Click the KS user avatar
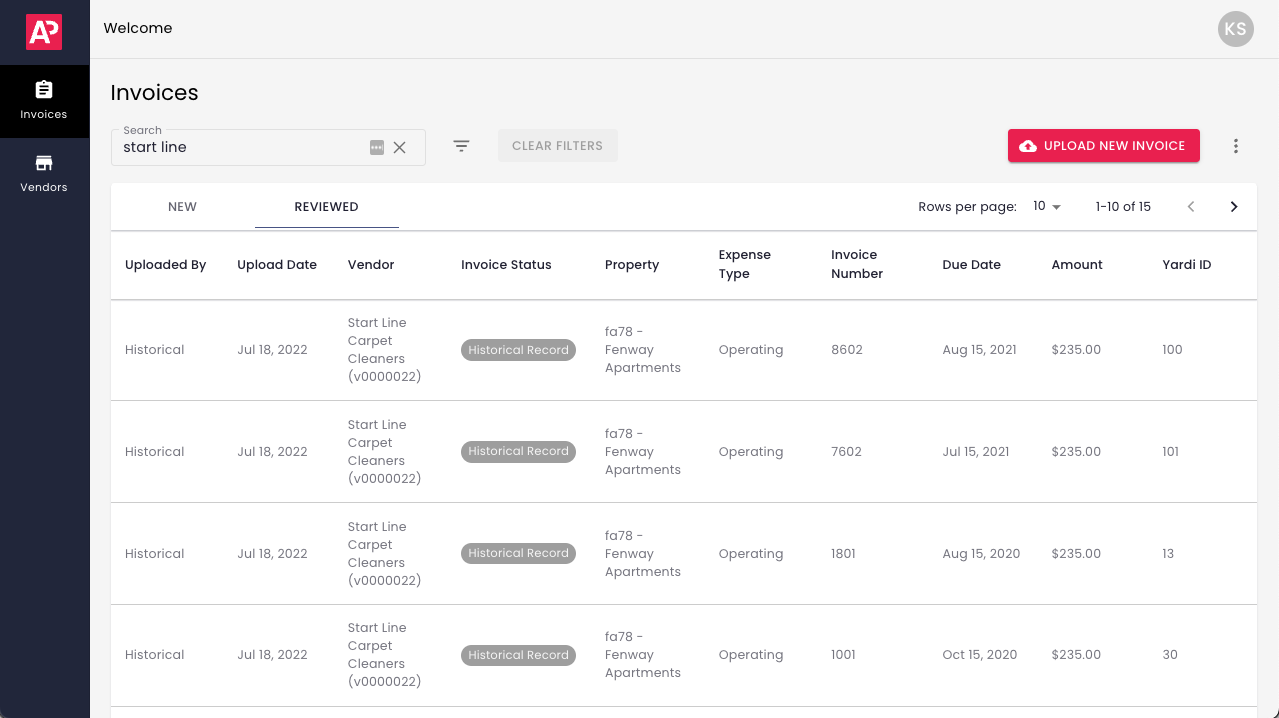This screenshot has width=1279, height=718. [1235, 29]
